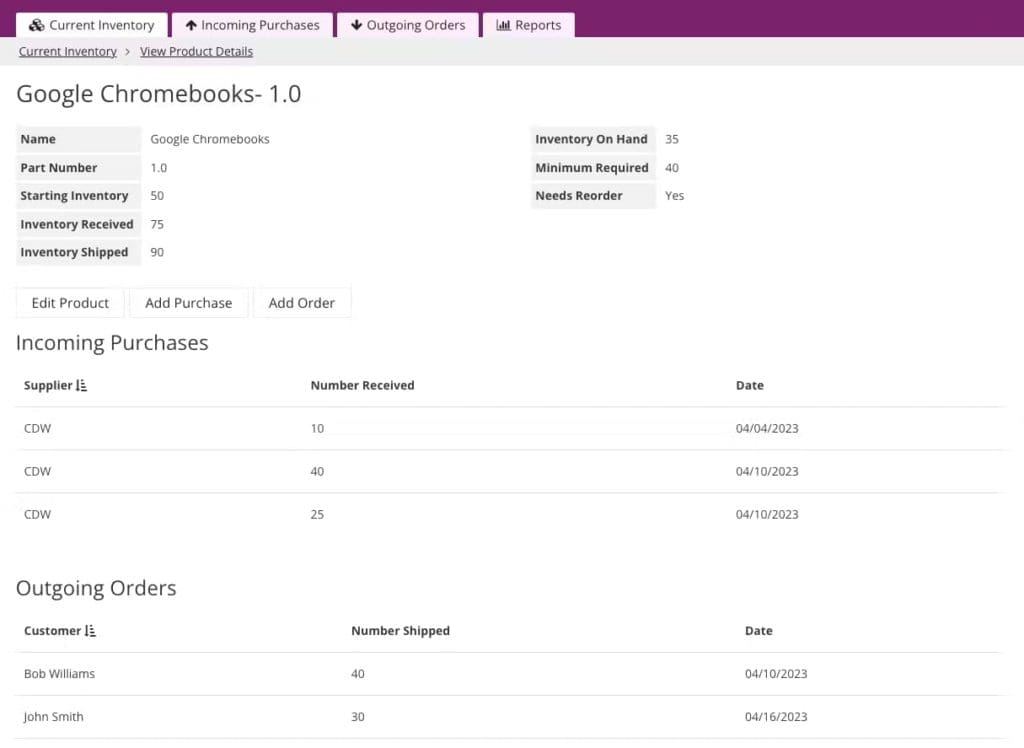Click the Add Purchase button

[x=188, y=303]
